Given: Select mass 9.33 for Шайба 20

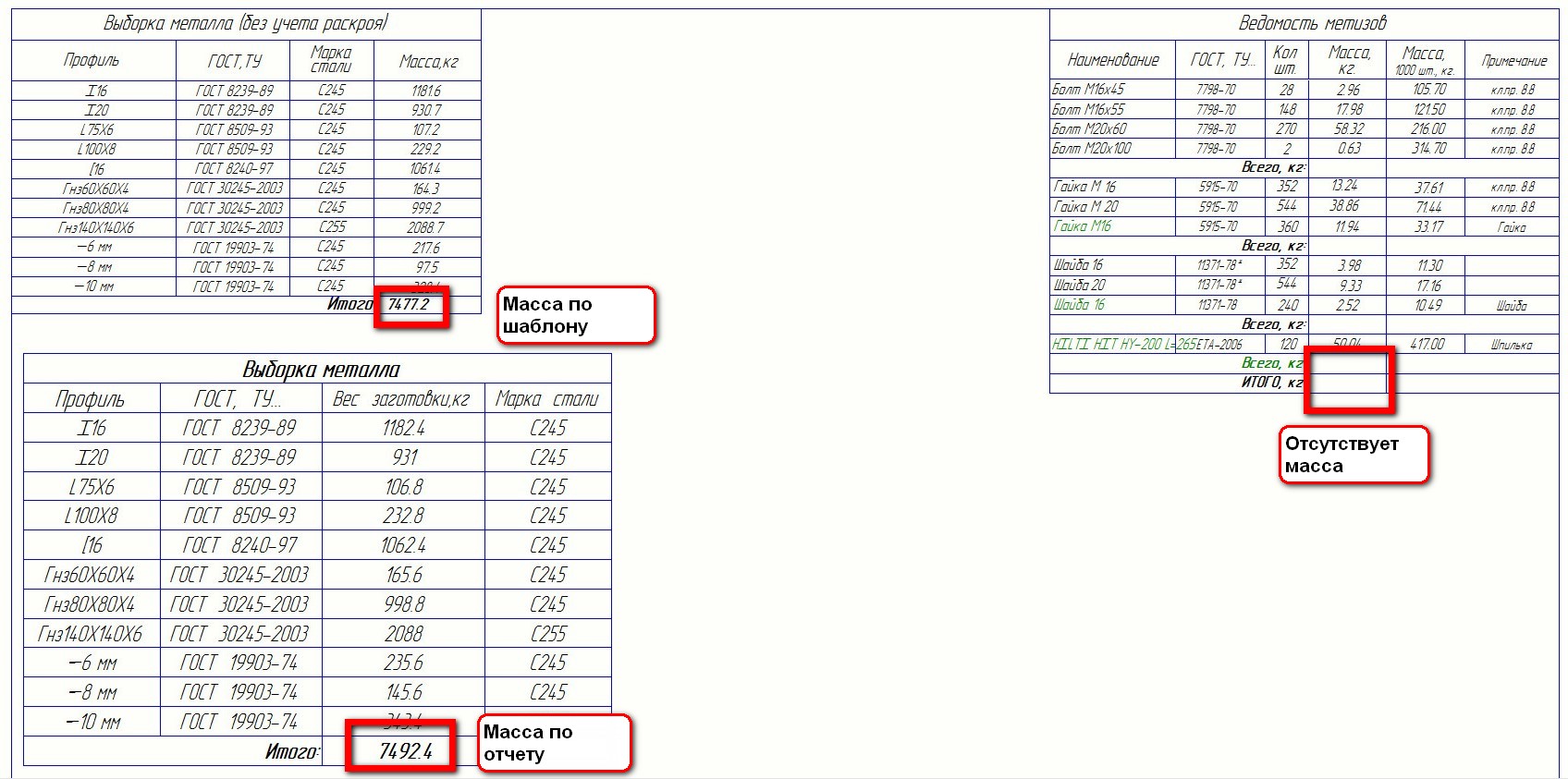Looking at the screenshot, I should point(1350,286).
